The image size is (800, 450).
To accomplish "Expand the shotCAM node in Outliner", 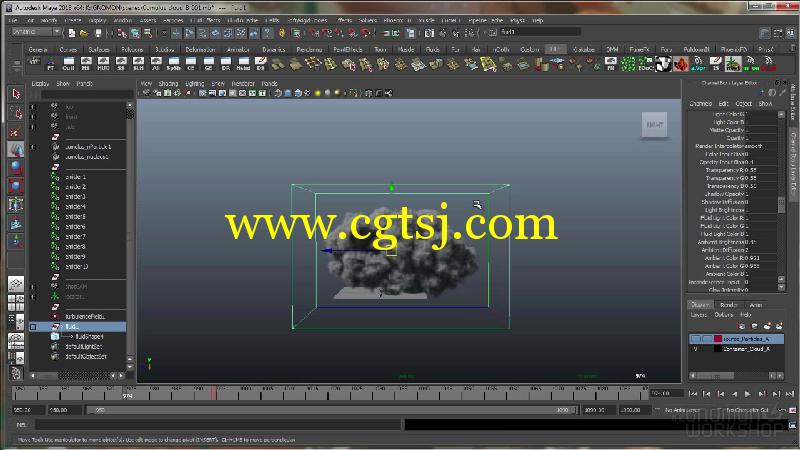I will click(x=33, y=287).
